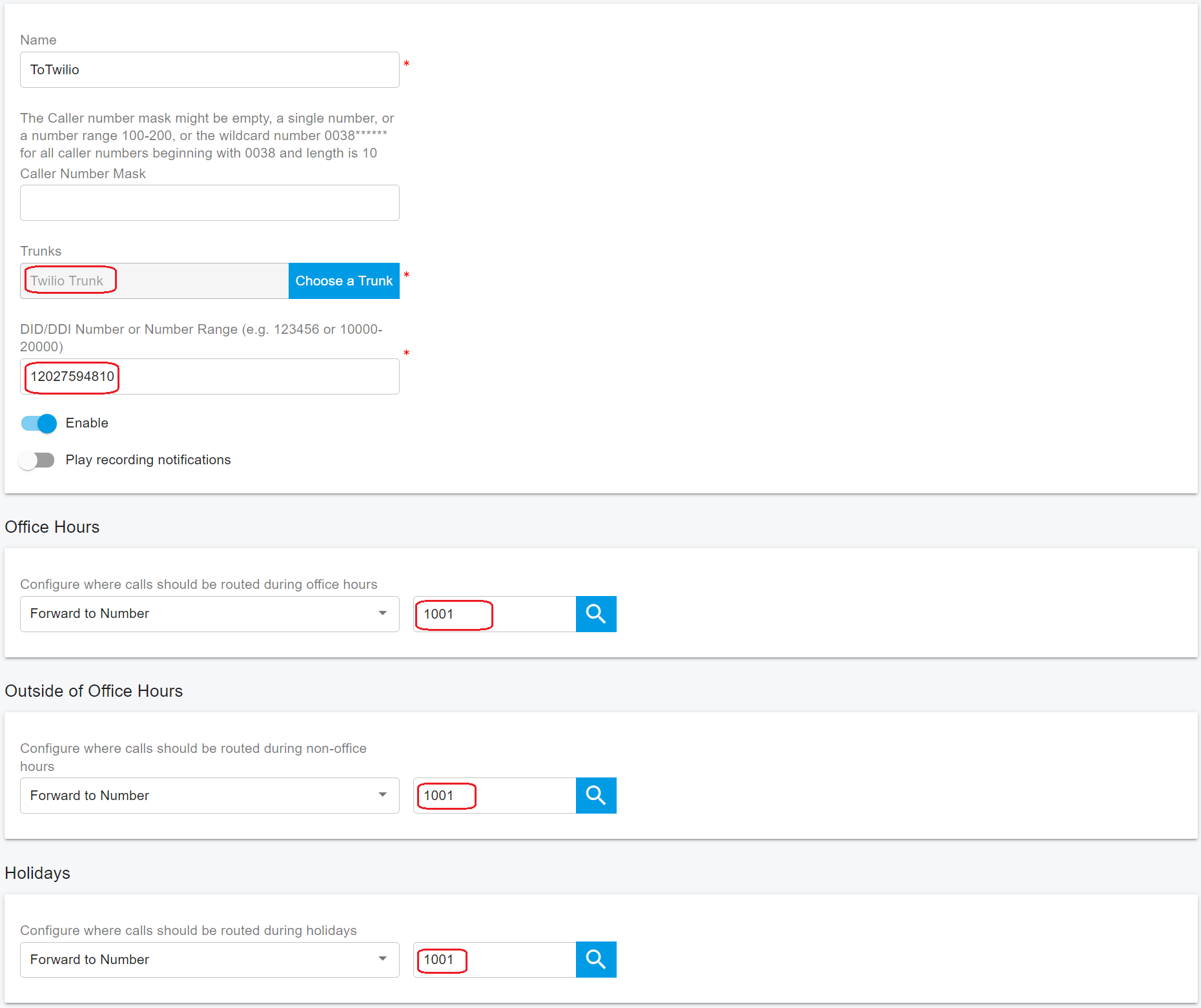Open the Office Hours routing dropdown

click(x=209, y=614)
